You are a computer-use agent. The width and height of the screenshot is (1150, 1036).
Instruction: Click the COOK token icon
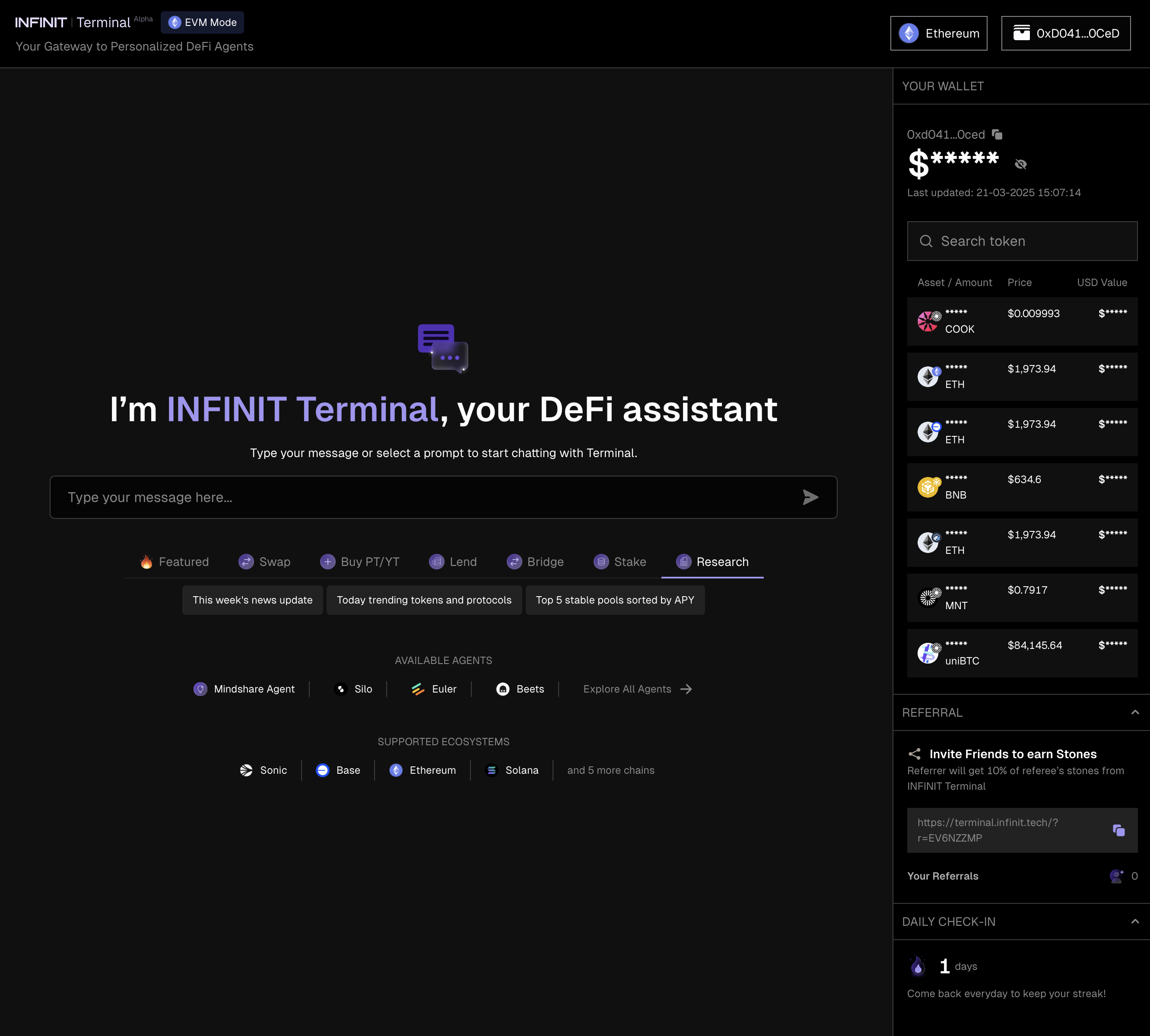928,321
